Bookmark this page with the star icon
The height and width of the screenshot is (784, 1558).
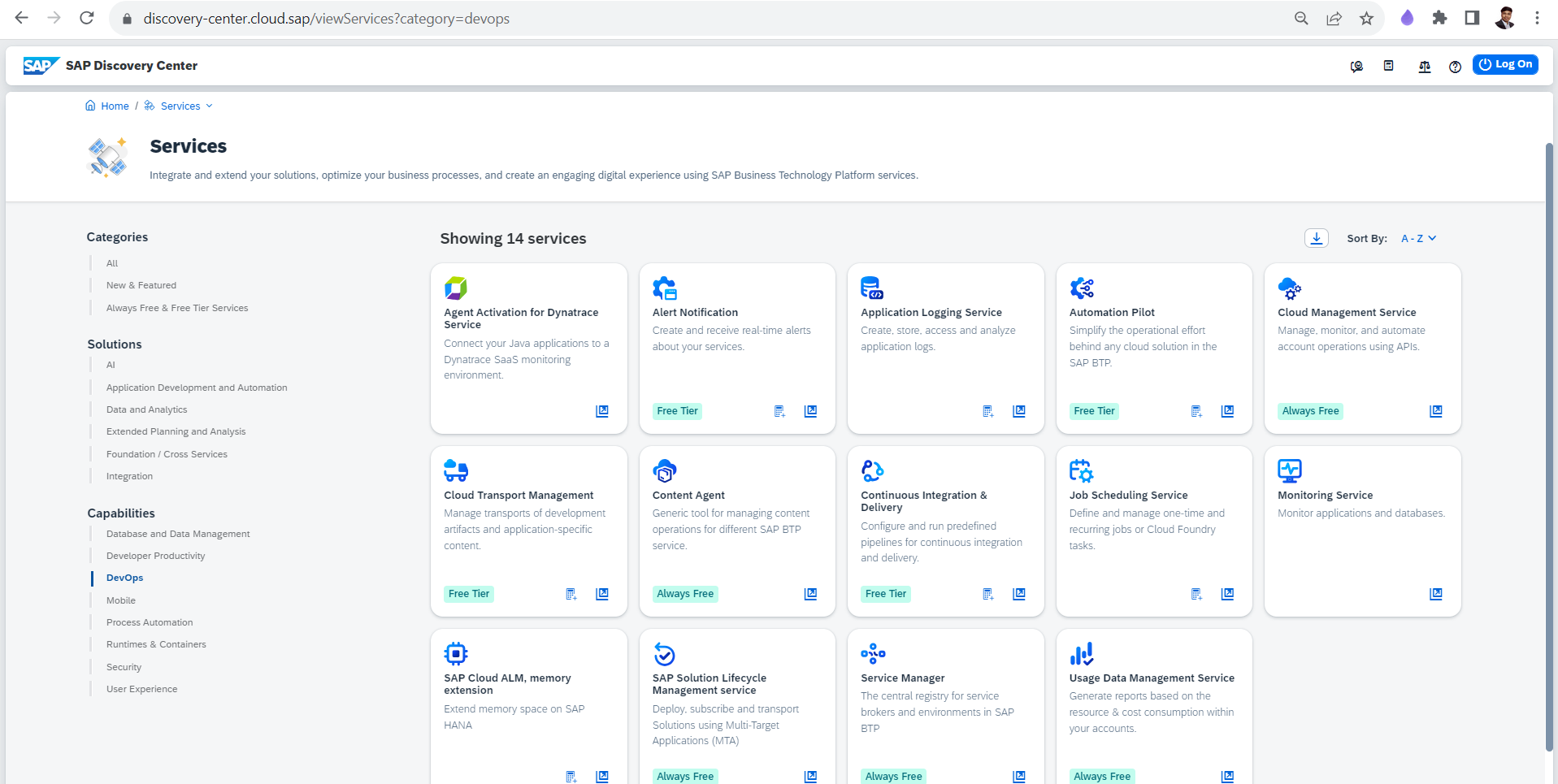[x=1366, y=19]
